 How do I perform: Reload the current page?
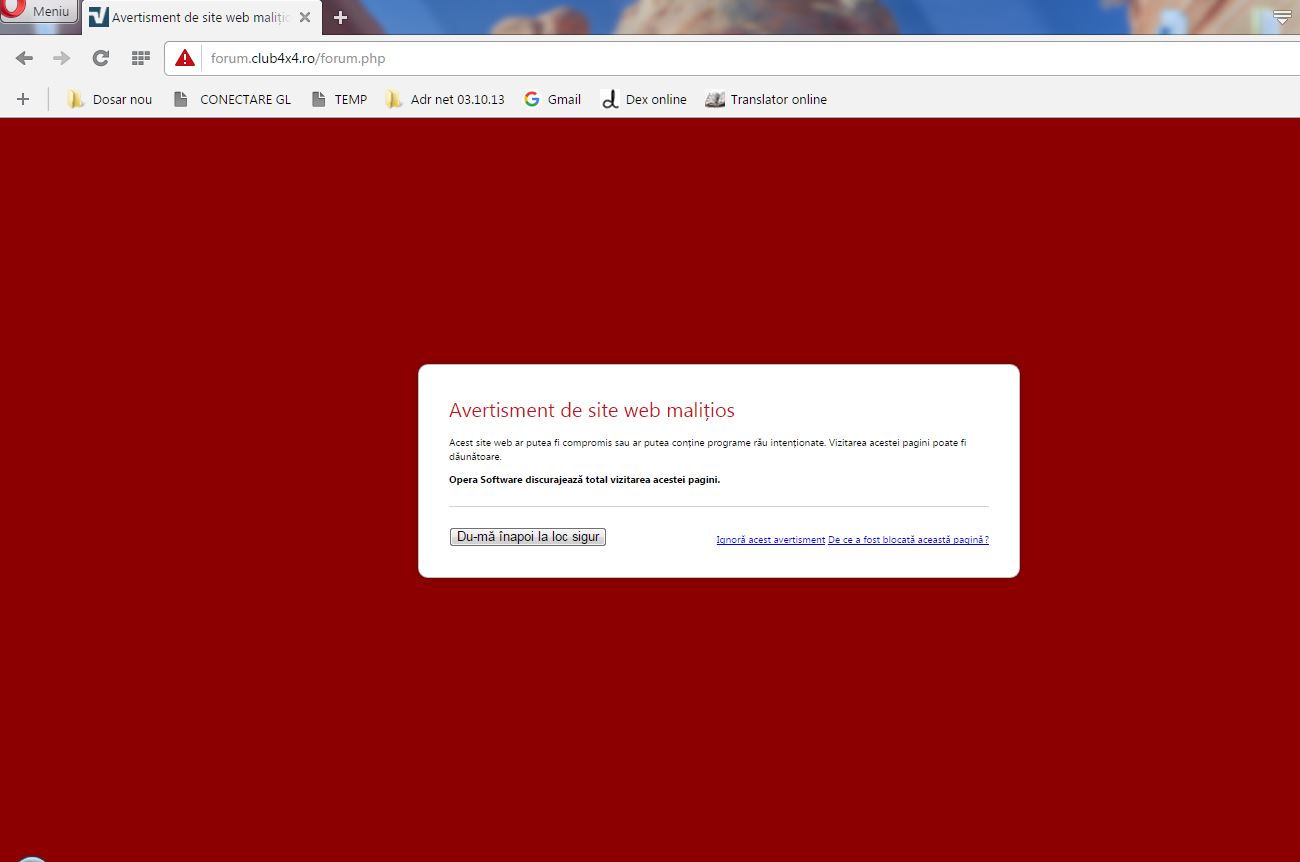(100, 58)
